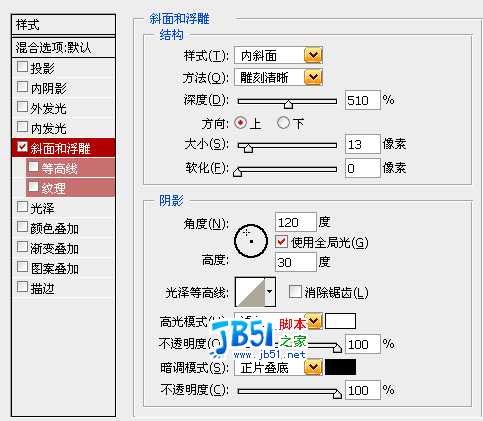483x421 pixels.
Task: Open the black shadow color swatch
Action: (340, 367)
